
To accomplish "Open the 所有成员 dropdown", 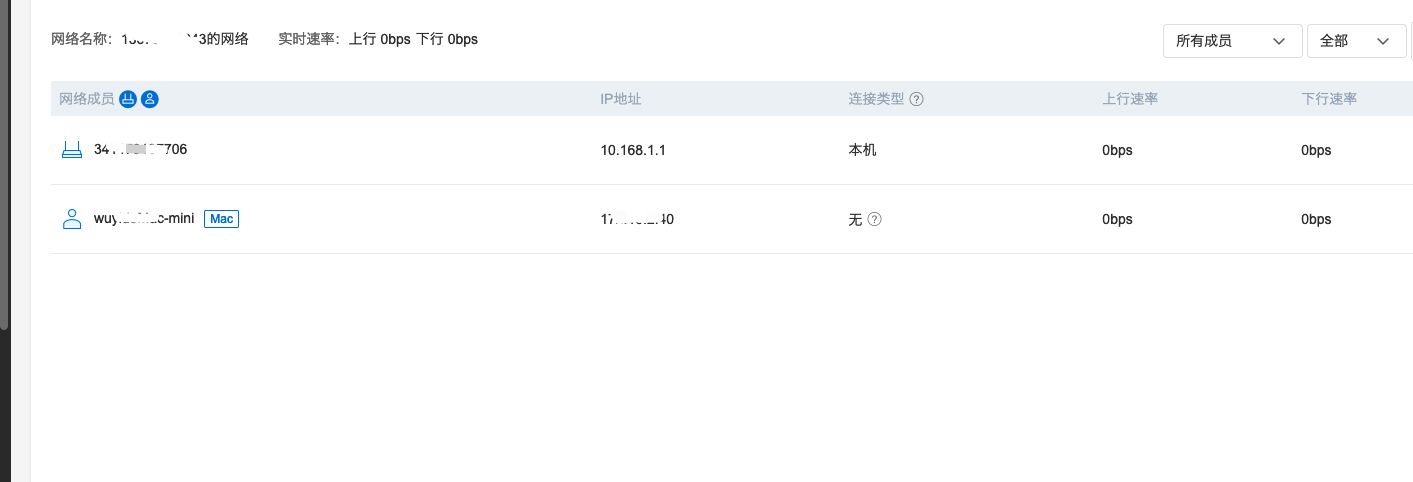I will pos(1231,41).
